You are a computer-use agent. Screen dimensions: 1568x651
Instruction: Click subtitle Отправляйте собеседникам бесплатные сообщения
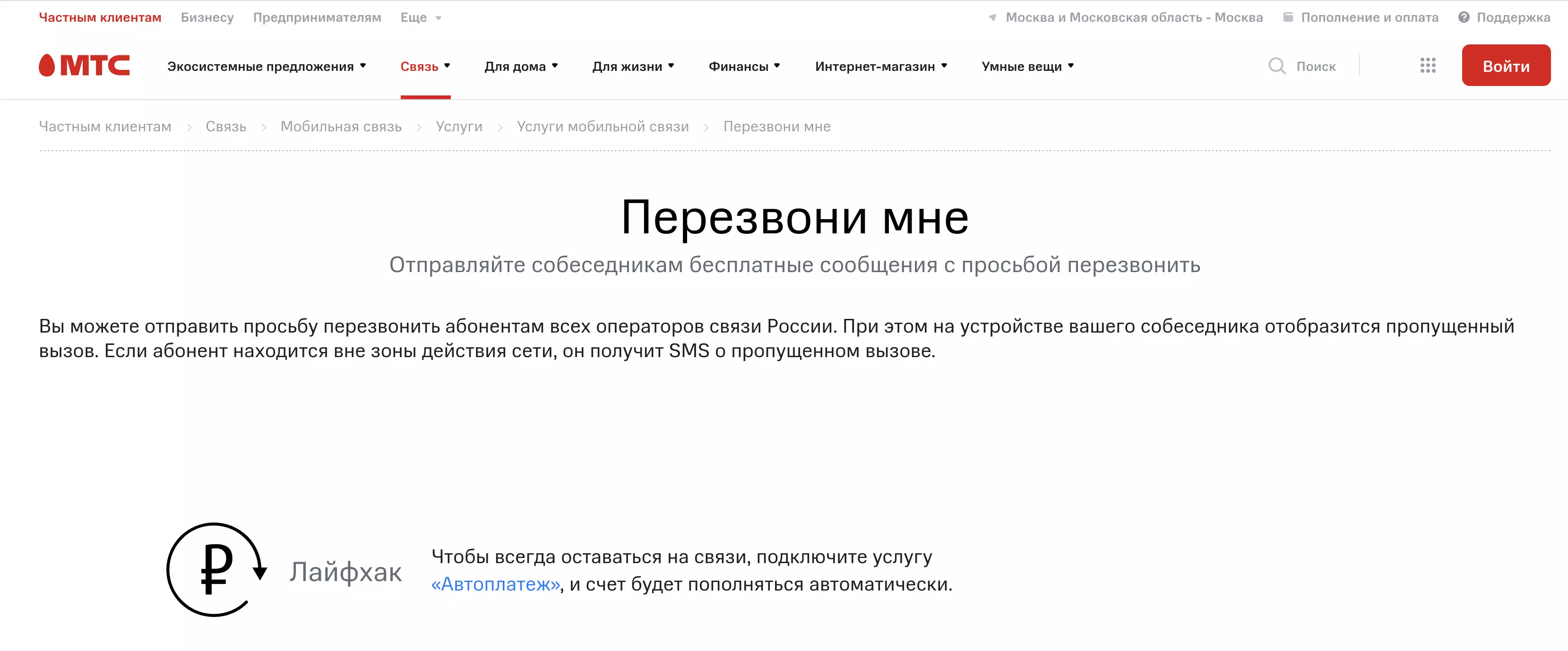(794, 266)
